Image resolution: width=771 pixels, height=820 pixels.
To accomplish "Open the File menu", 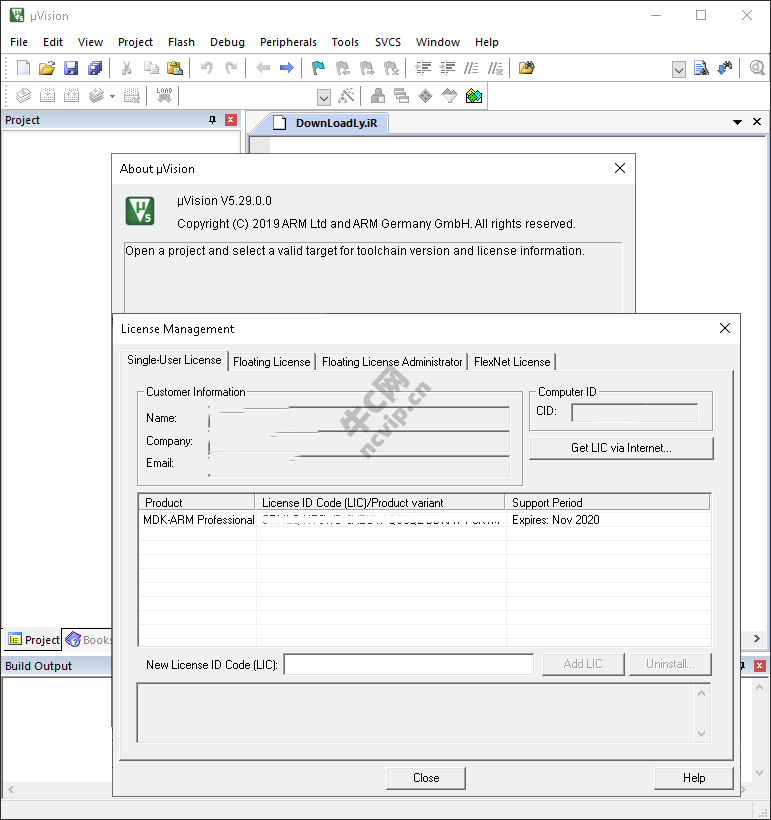I will pos(19,42).
